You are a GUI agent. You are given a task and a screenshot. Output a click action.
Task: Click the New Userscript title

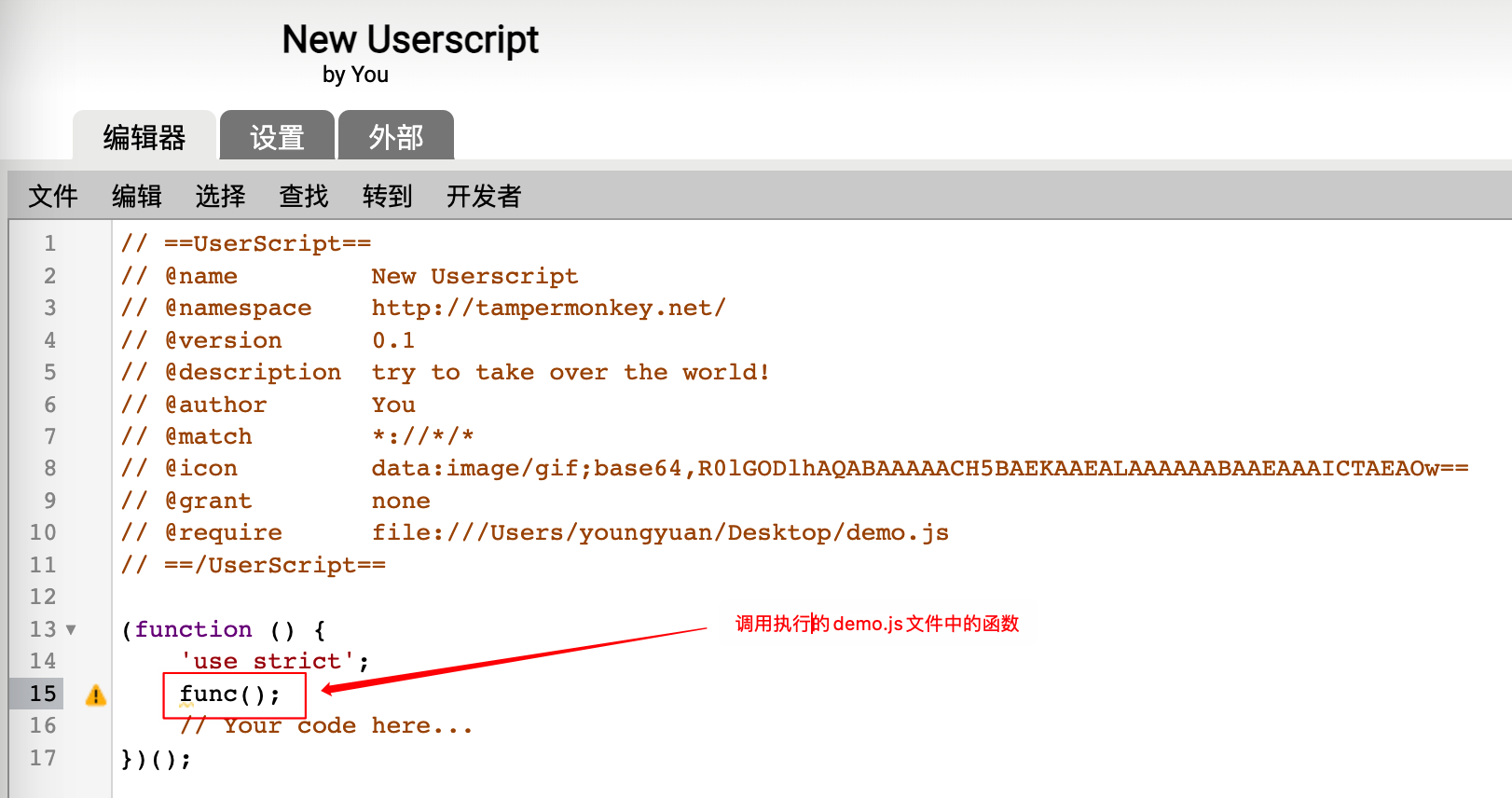point(411,40)
